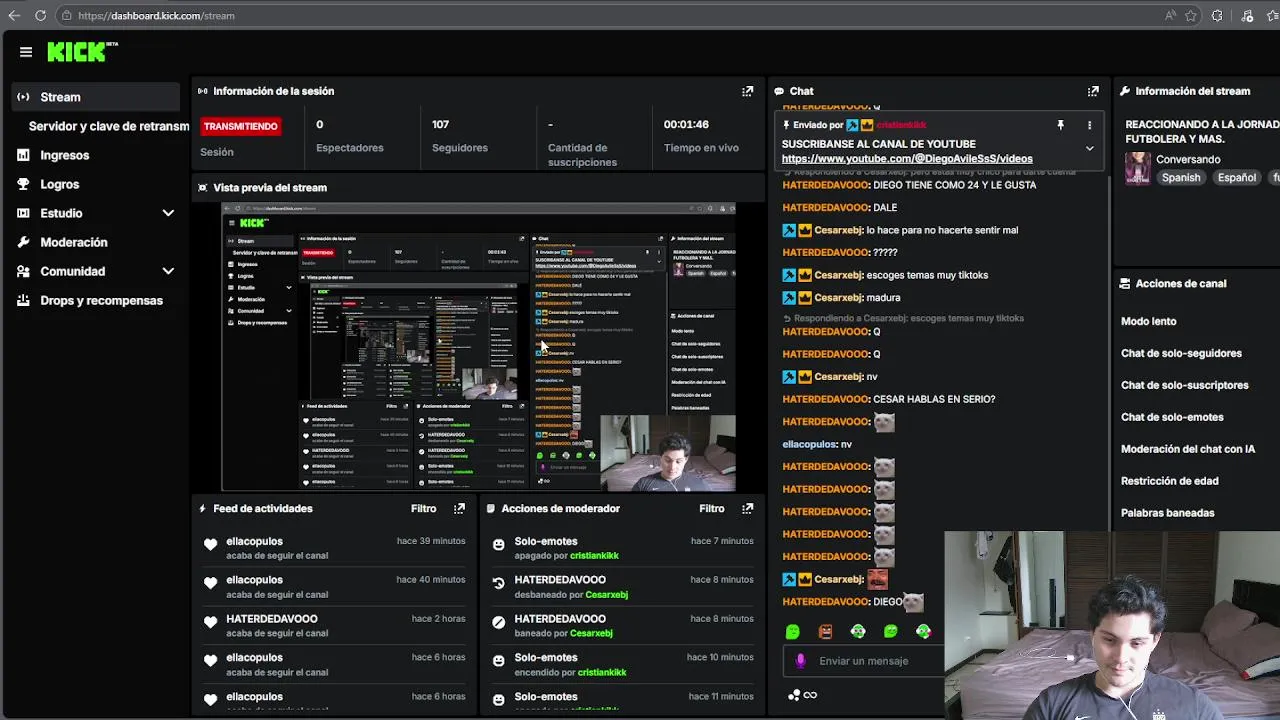Image resolution: width=1280 pixels, height=720 pixels.
Task: Open the pinned message three-dot menu
Action: [x=1089, y=125]
